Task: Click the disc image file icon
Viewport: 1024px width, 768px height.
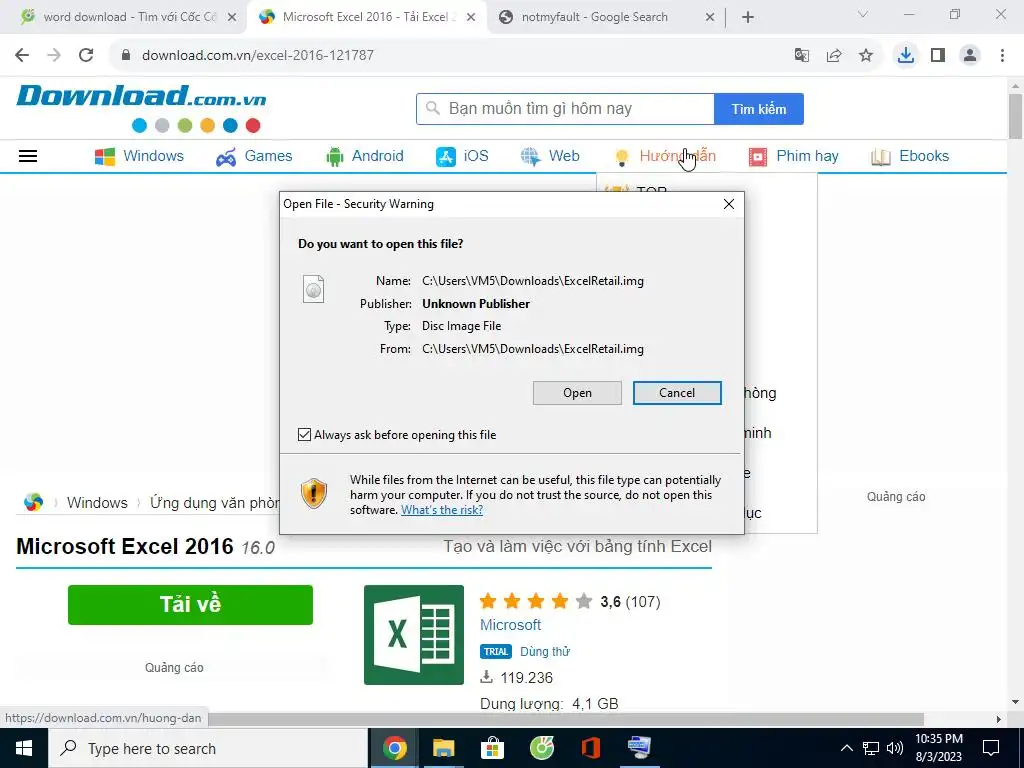Action: (x=313, y=289)
